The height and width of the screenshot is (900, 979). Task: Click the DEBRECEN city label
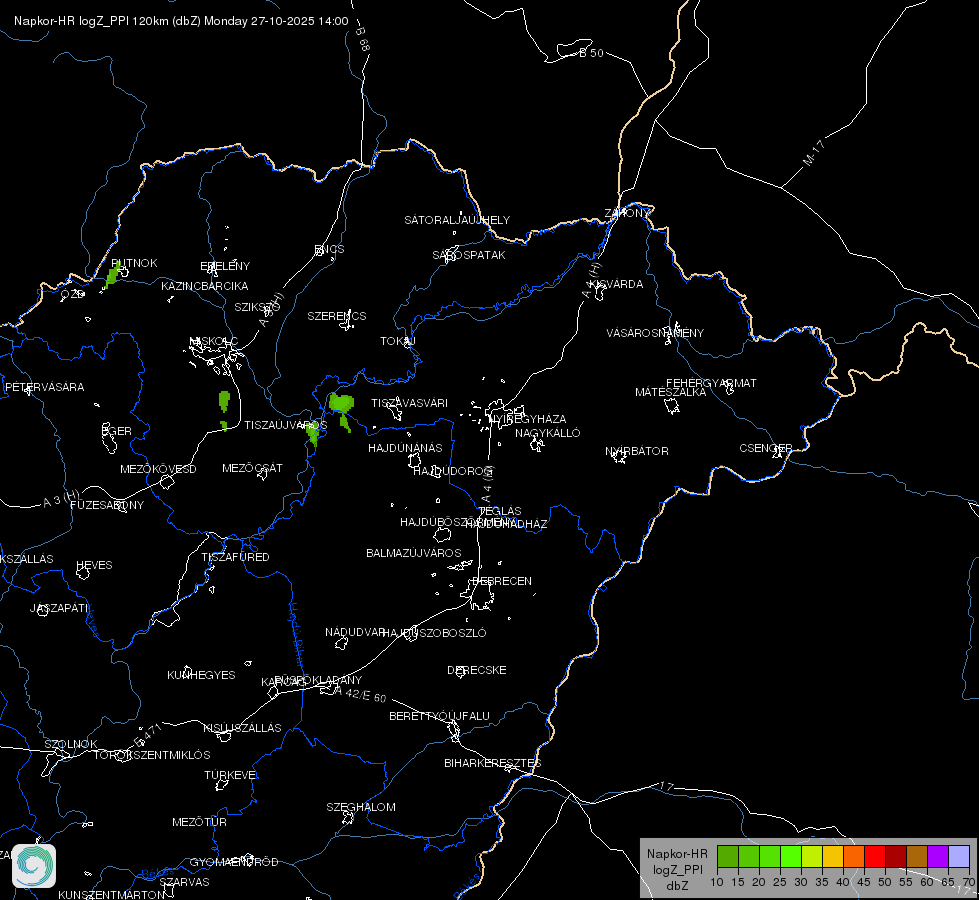coord(502,581)
